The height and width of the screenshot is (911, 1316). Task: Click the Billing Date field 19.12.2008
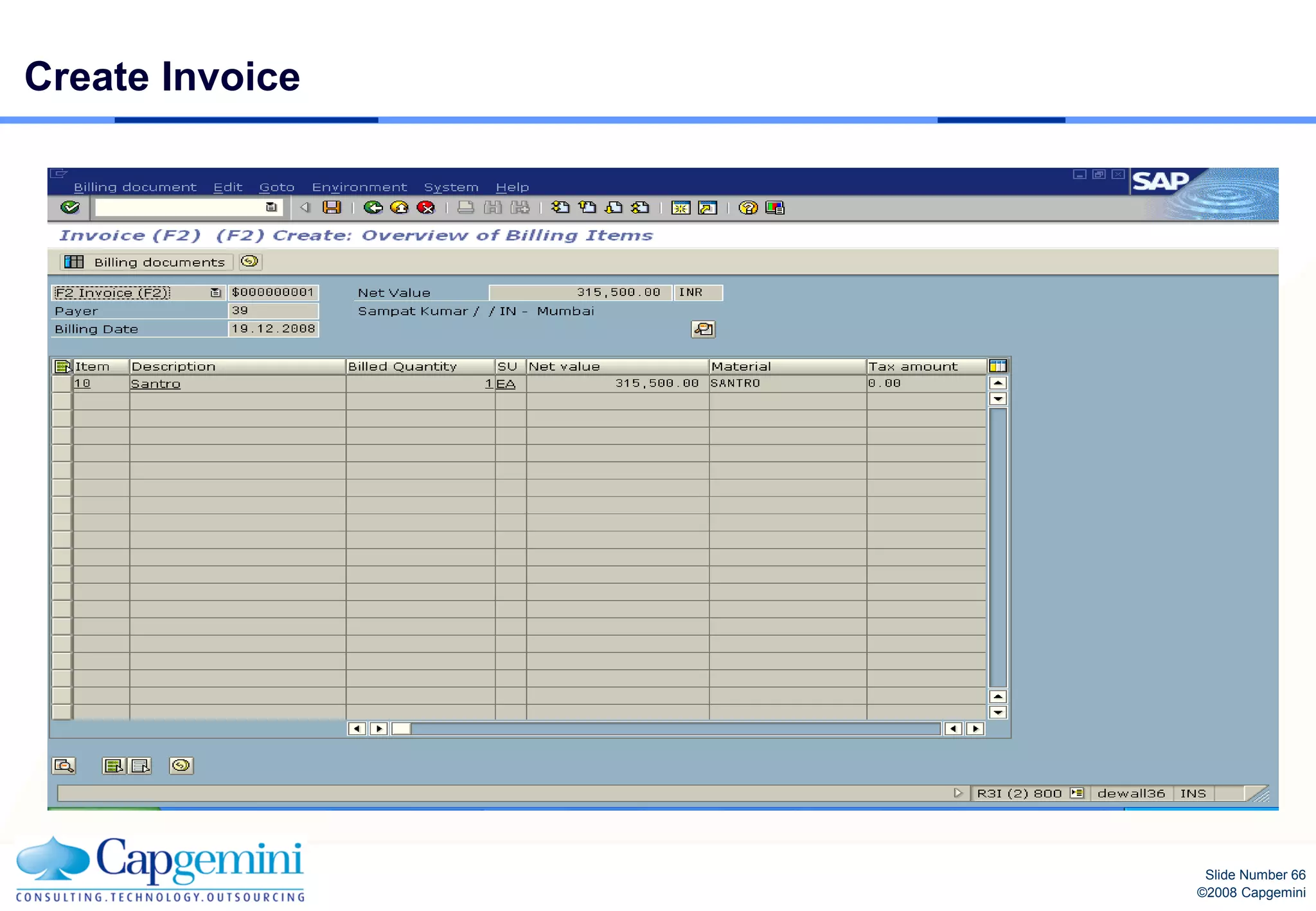273,329
